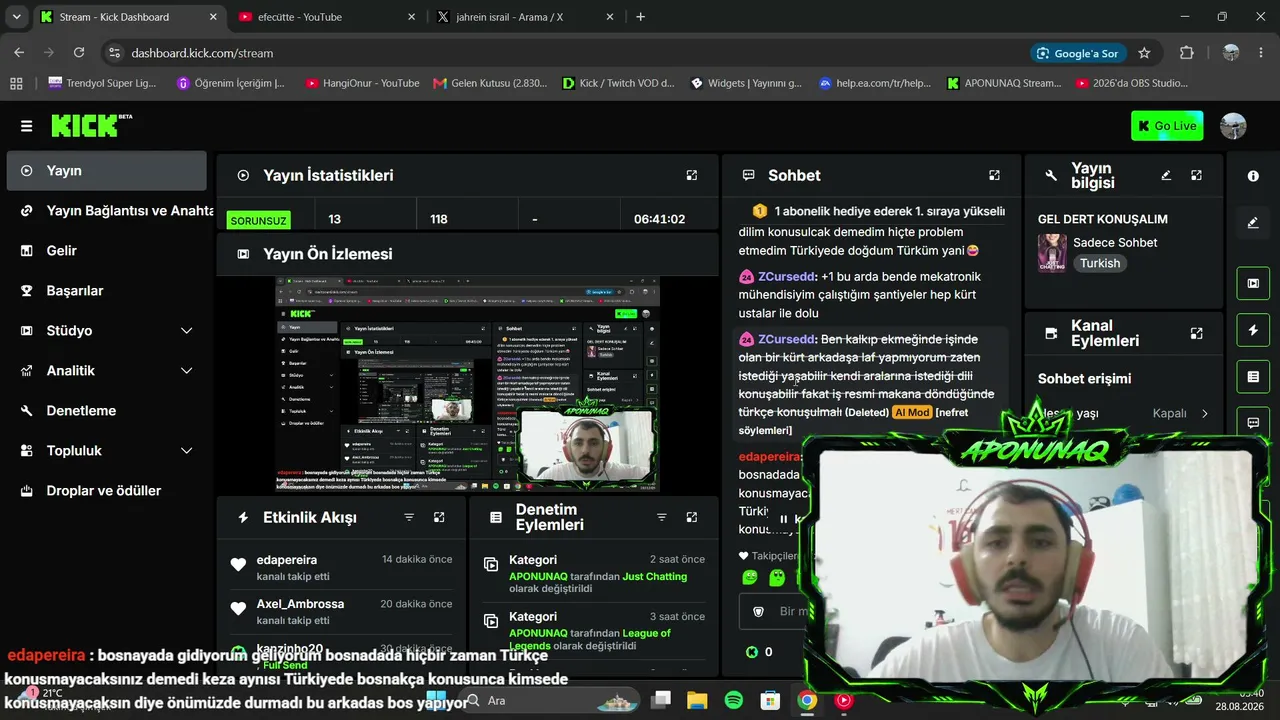Pop out the Denetim Eylemleri panel

691,517
